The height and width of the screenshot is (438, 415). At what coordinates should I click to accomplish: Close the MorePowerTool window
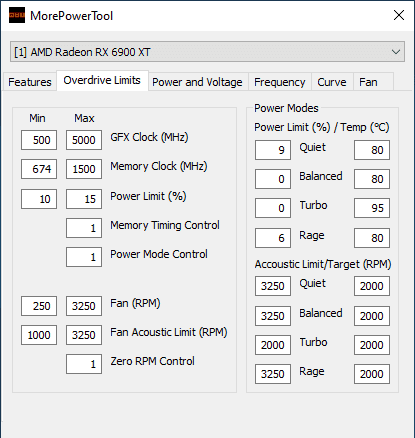coord(399,15)
